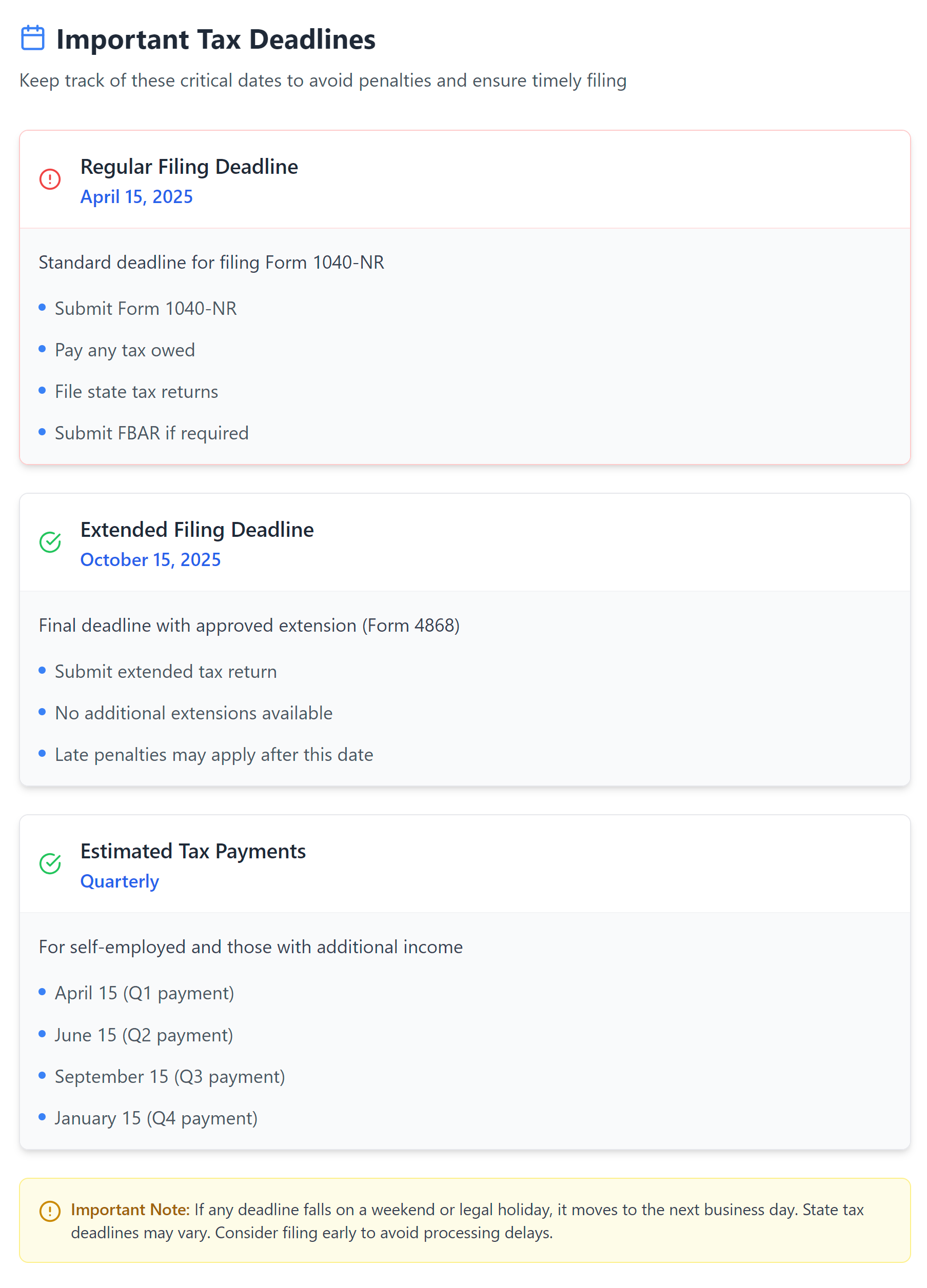The width and height of the screenshot is (927, 1288).
Task: Click the Important Note bold label
Action: [x=130, y=1210]
